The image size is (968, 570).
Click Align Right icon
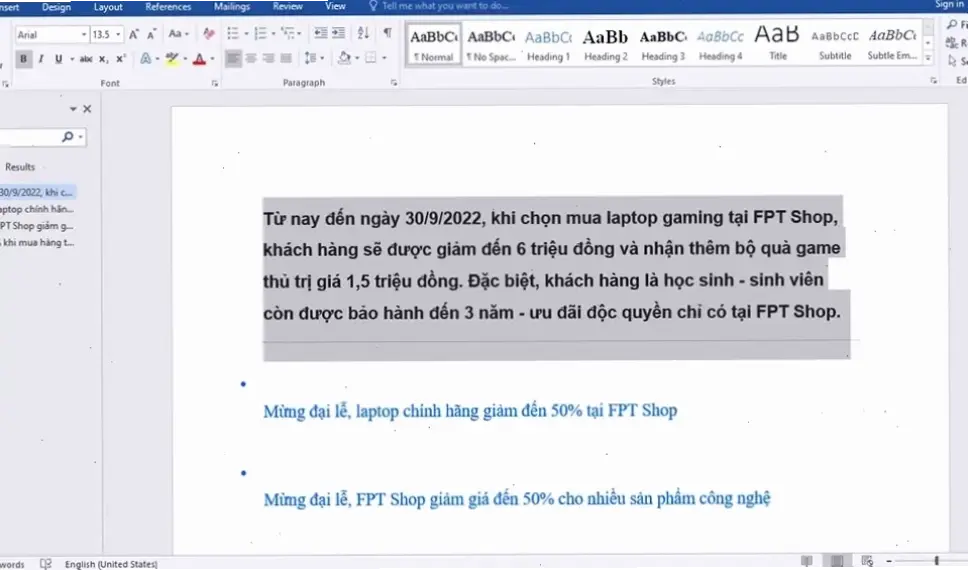(268, 59)
